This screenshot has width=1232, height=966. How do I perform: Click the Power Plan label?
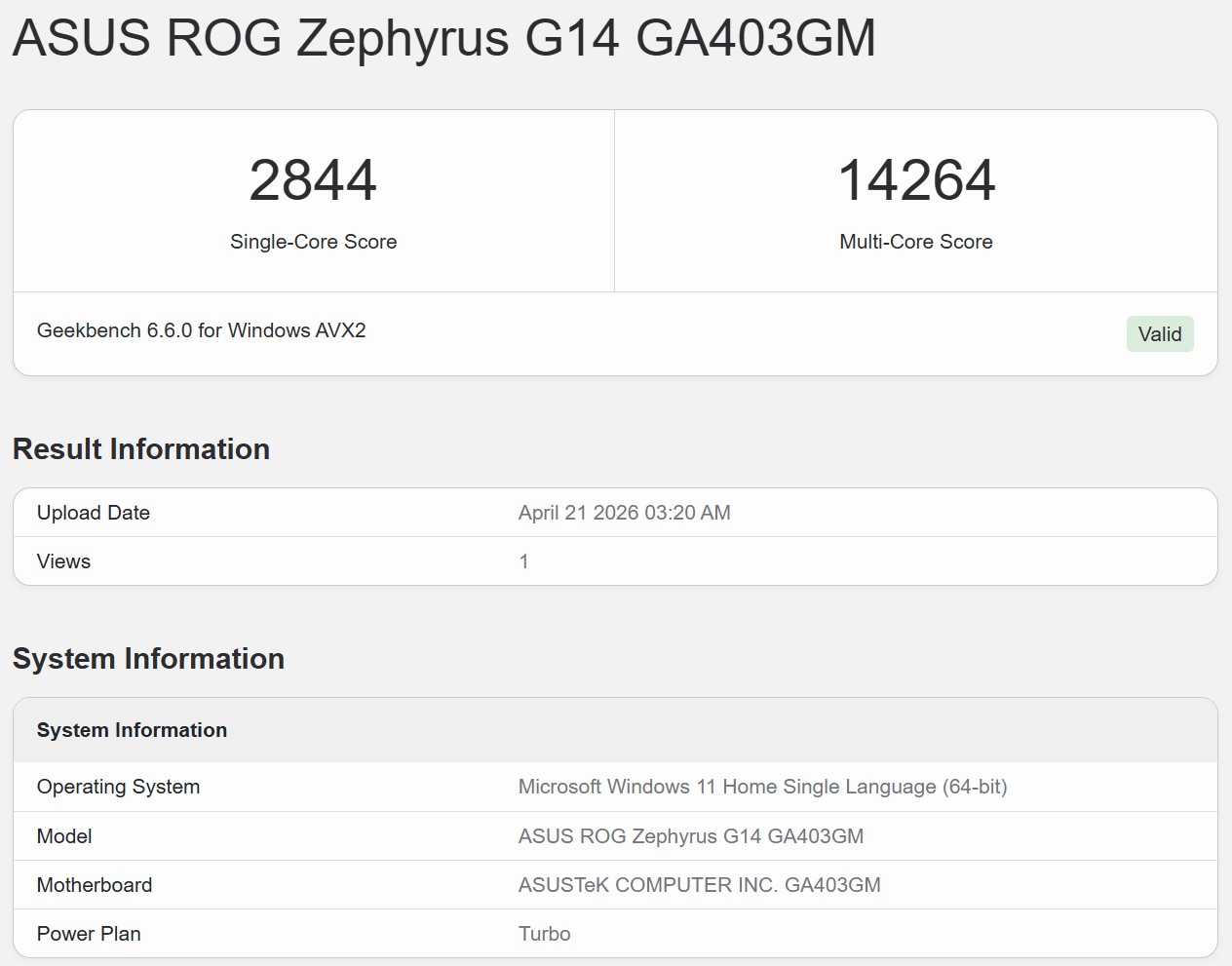[x=89, y=934]
